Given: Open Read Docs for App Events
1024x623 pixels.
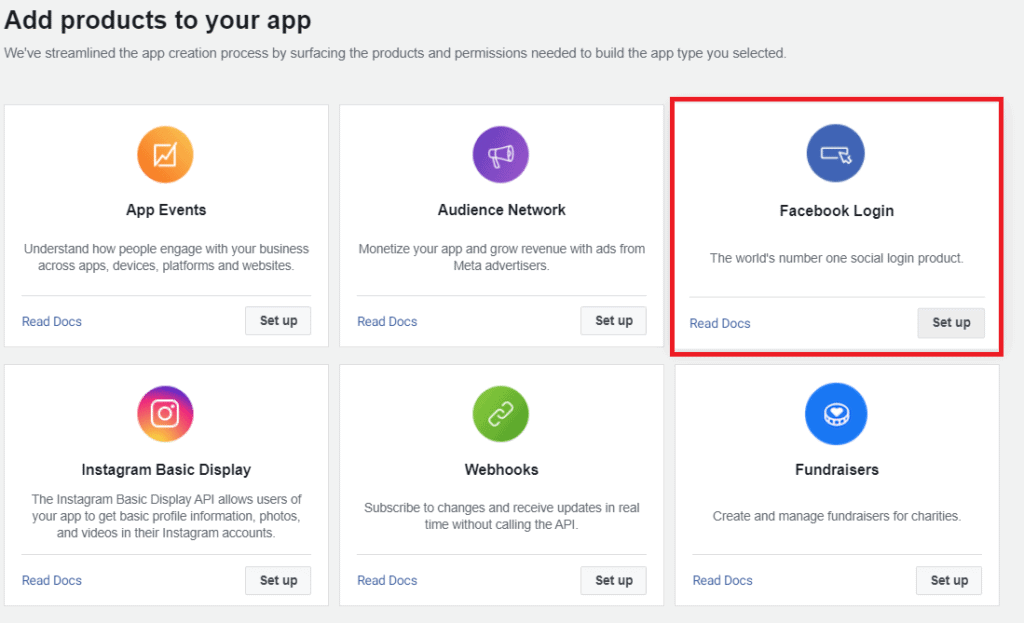Looking at the screenshot, I should (x=52, y=322).
